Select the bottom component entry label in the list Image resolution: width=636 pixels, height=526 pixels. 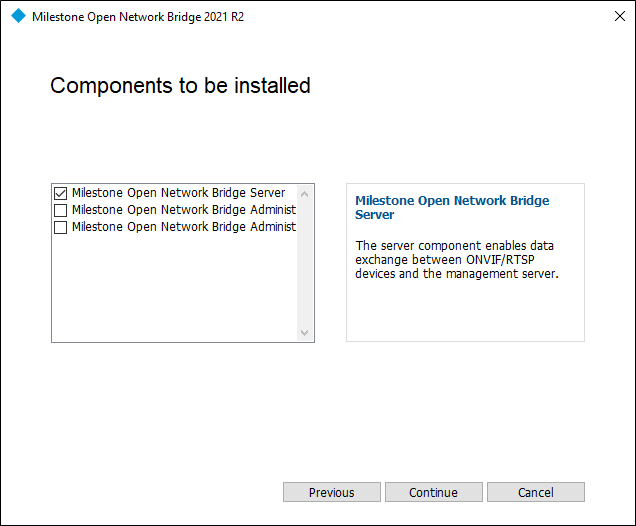183,227
